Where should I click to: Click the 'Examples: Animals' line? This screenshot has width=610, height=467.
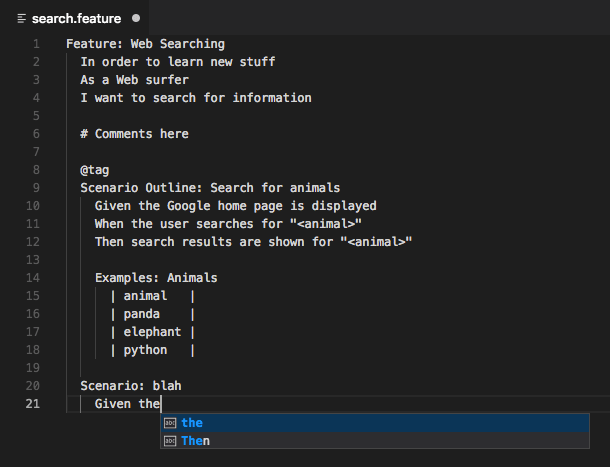156,278
